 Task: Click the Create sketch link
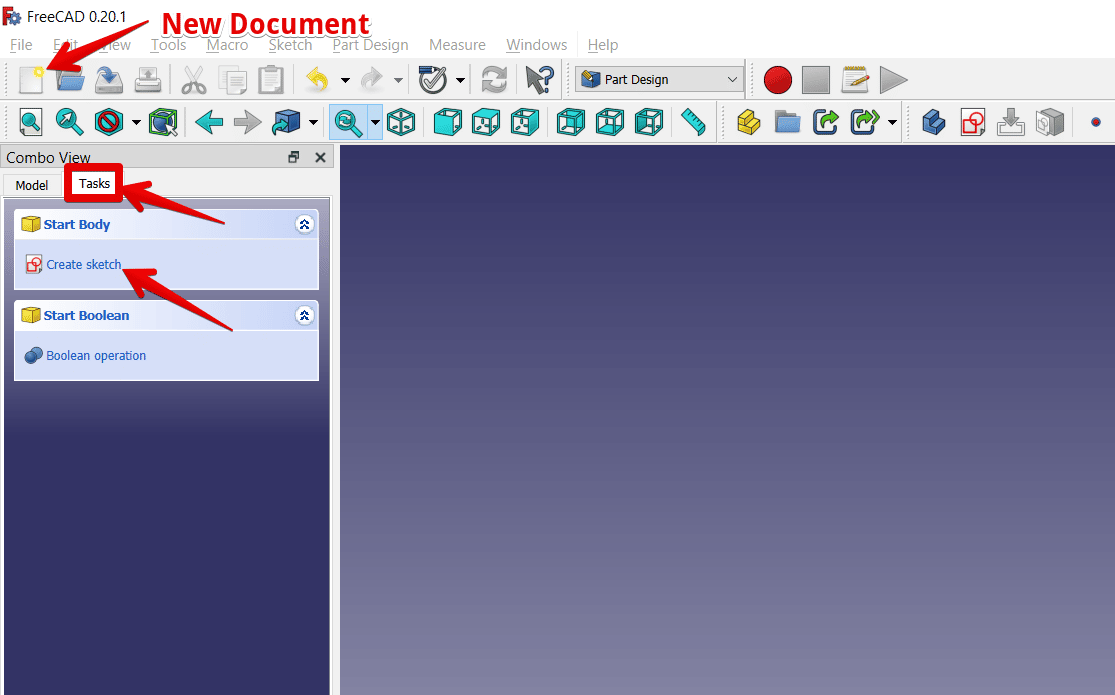click(84, 264)
